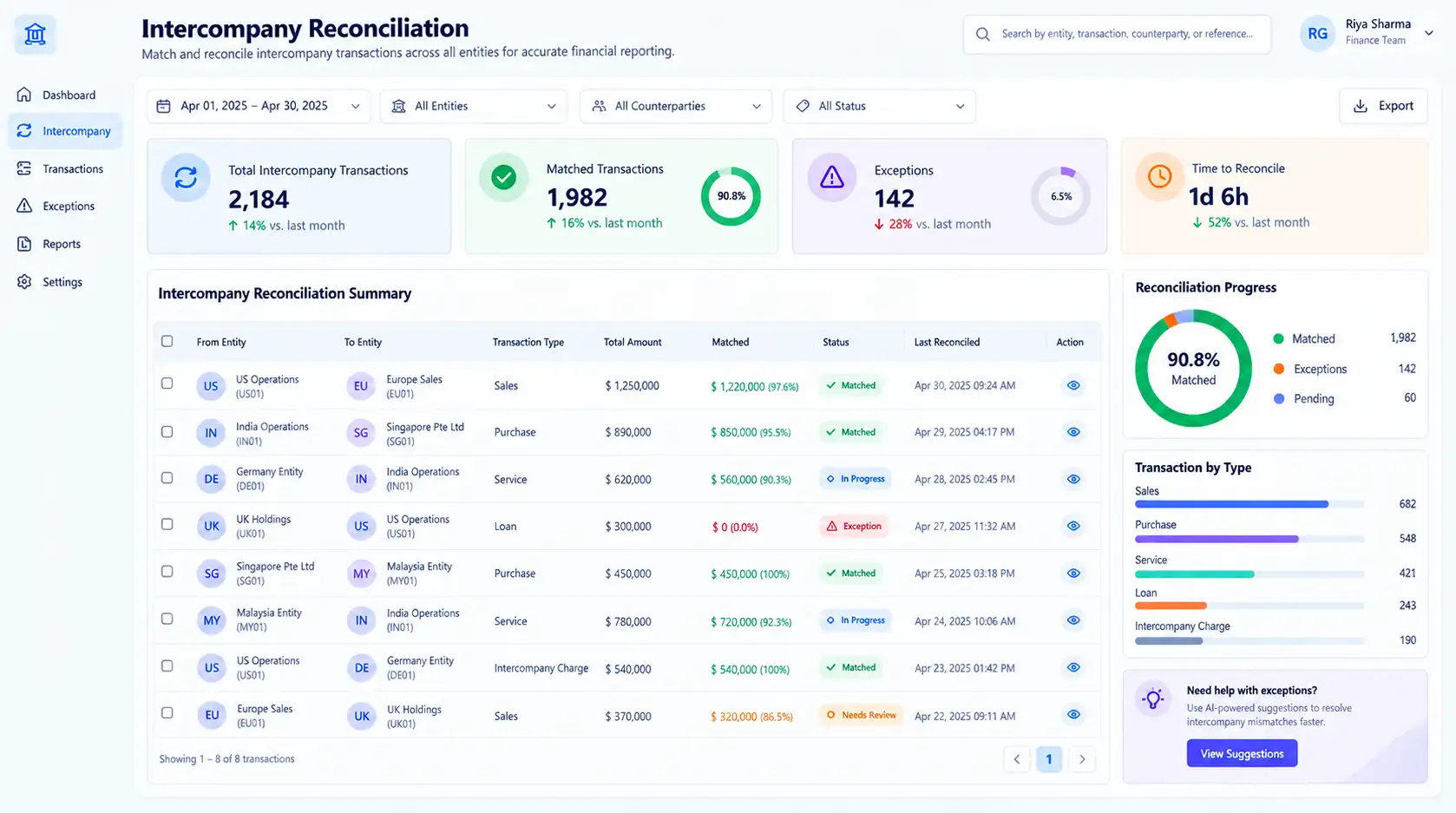Image resolution: width=1456 pixels, height=813 pixels.
Task: Check the Europe Sales row checkbox
Action: point(167,713)
